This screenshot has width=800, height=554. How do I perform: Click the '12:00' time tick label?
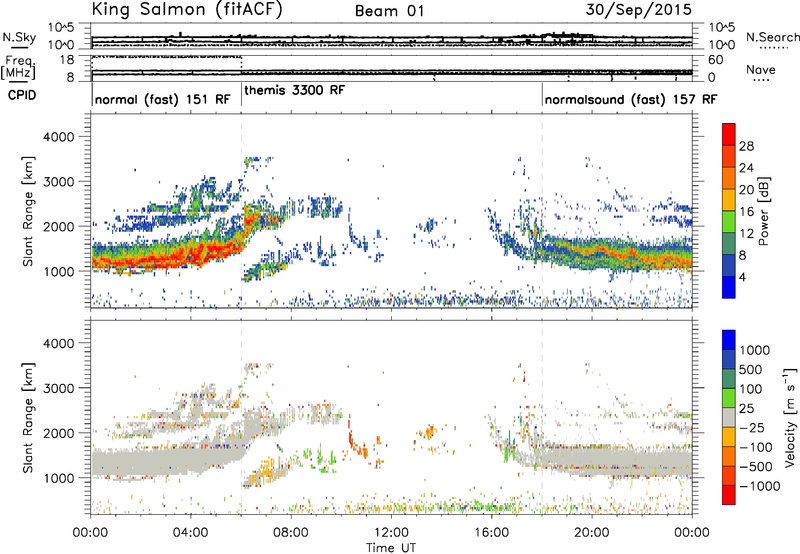coord(391,533)
